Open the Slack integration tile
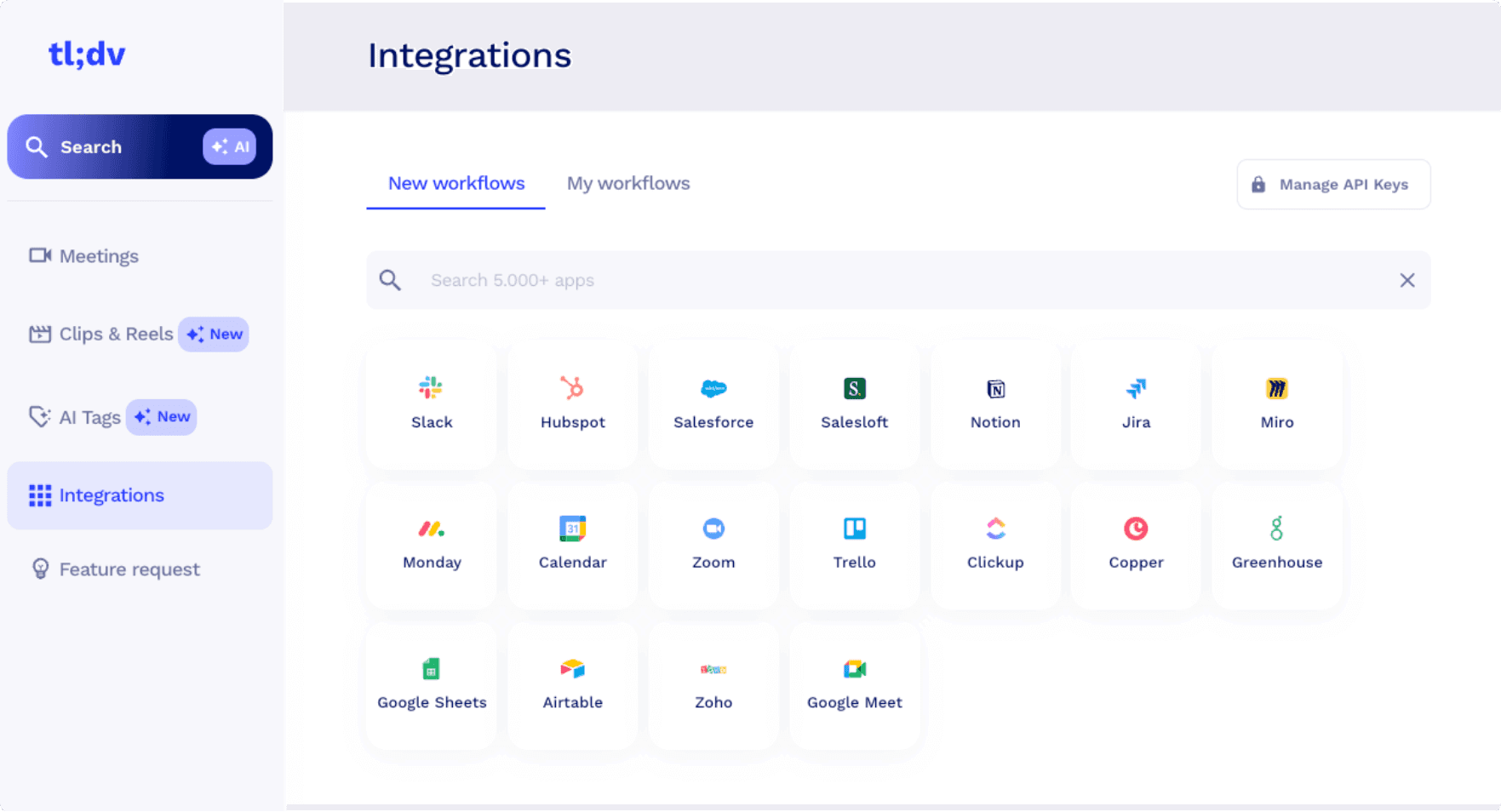Image resolution: width=1501 pixels, height=812 pixels. tap(432, 403)
